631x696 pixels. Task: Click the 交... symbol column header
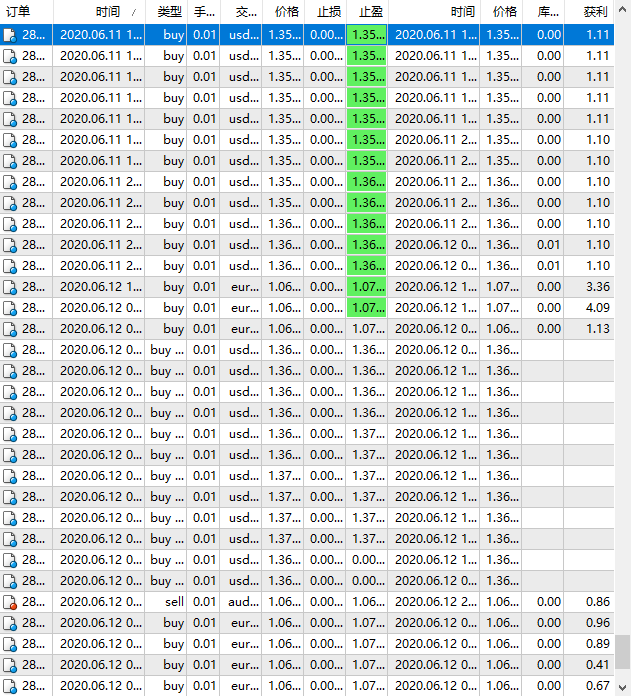[x=241, y=12]
